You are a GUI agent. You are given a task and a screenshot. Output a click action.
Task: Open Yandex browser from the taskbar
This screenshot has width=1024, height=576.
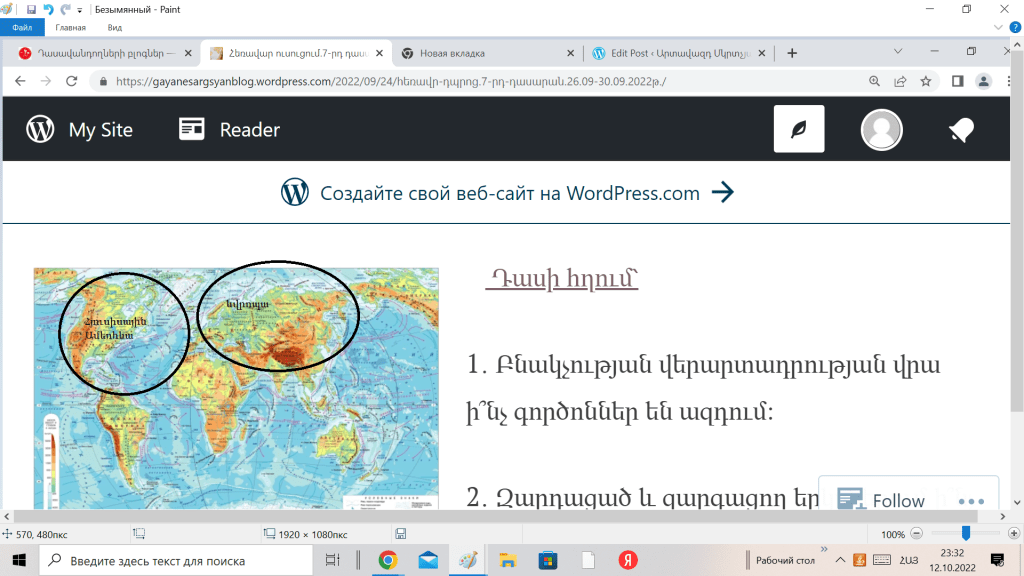click(628, 560)
